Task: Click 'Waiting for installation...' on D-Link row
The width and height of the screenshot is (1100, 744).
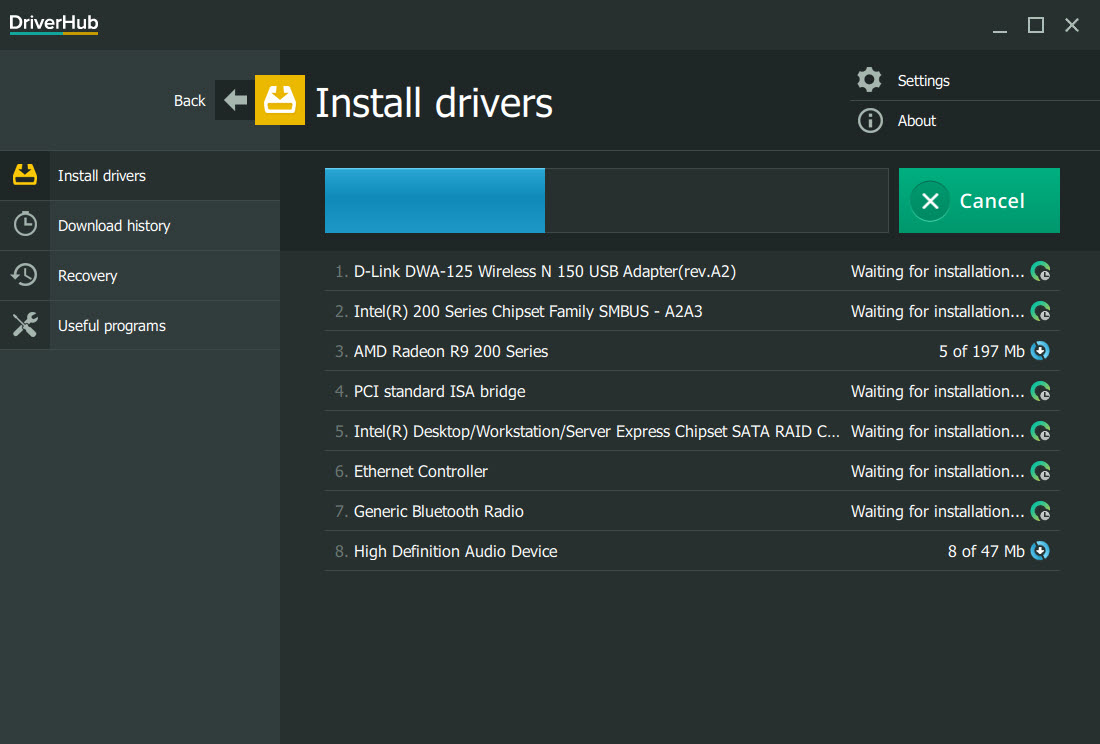Action: 937,271
